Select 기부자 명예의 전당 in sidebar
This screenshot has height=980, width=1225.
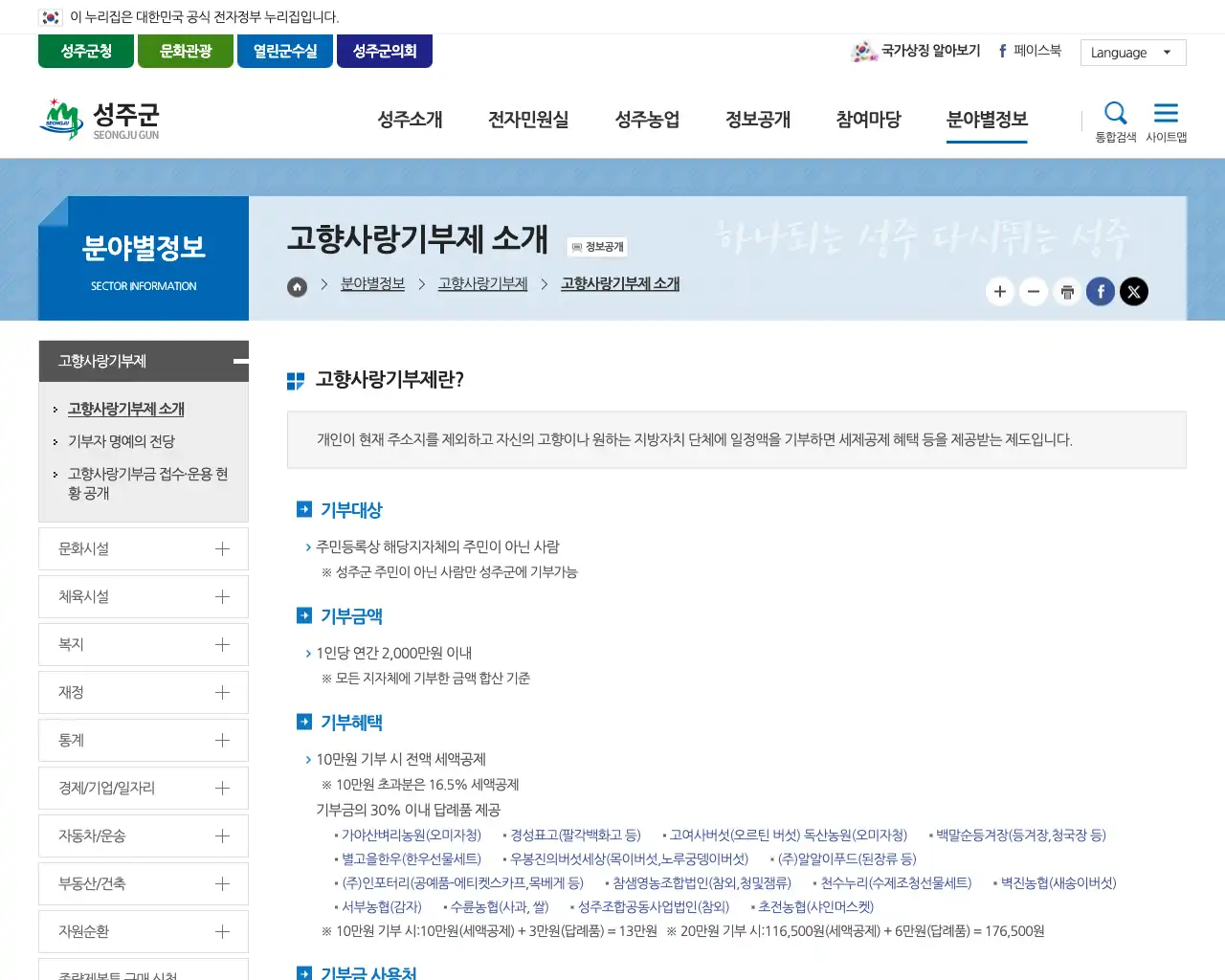coord(122,441)
